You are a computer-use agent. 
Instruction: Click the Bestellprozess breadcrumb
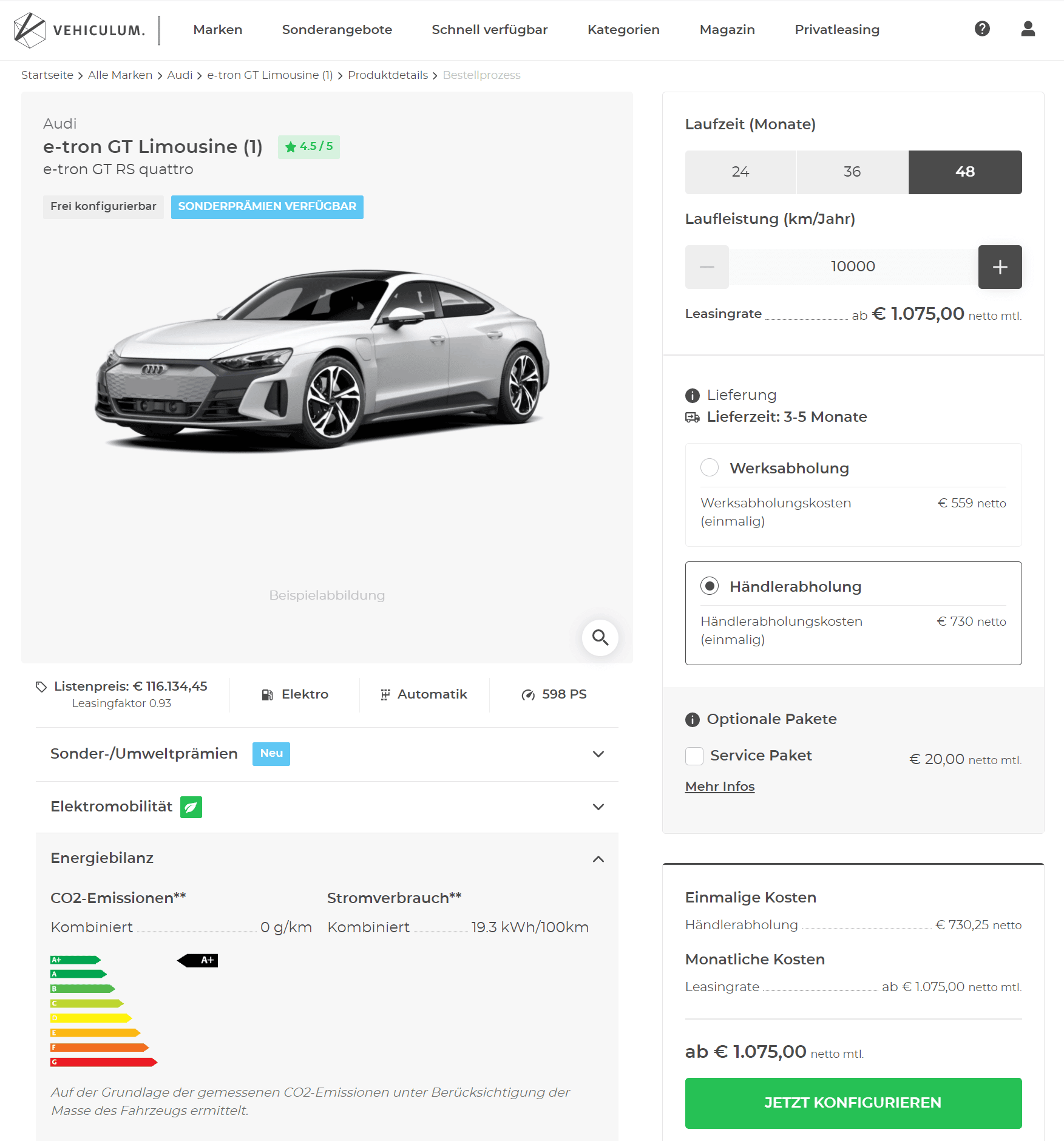click(x=481, y=75)
